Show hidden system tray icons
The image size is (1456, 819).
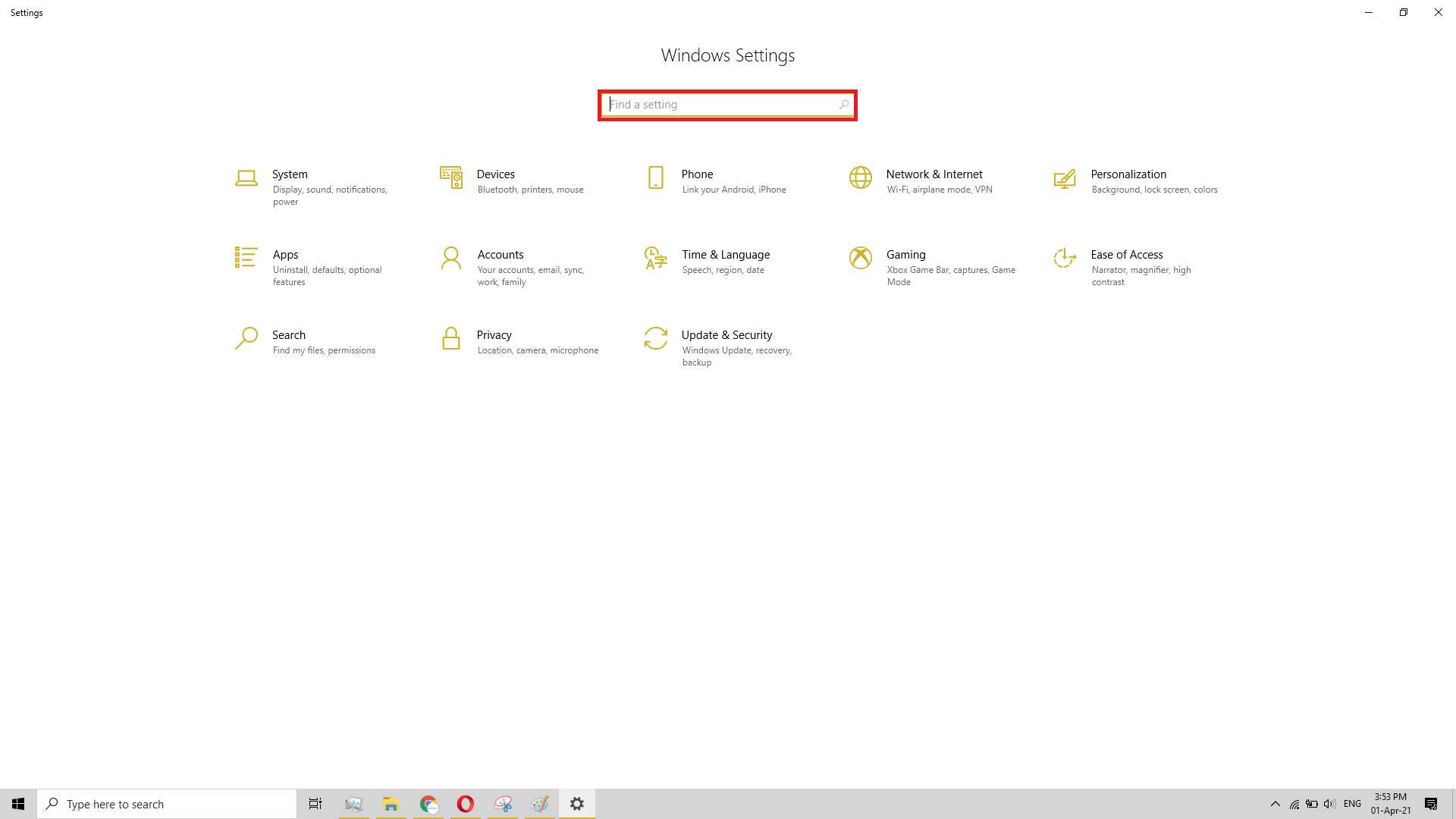coord(1276,804)
